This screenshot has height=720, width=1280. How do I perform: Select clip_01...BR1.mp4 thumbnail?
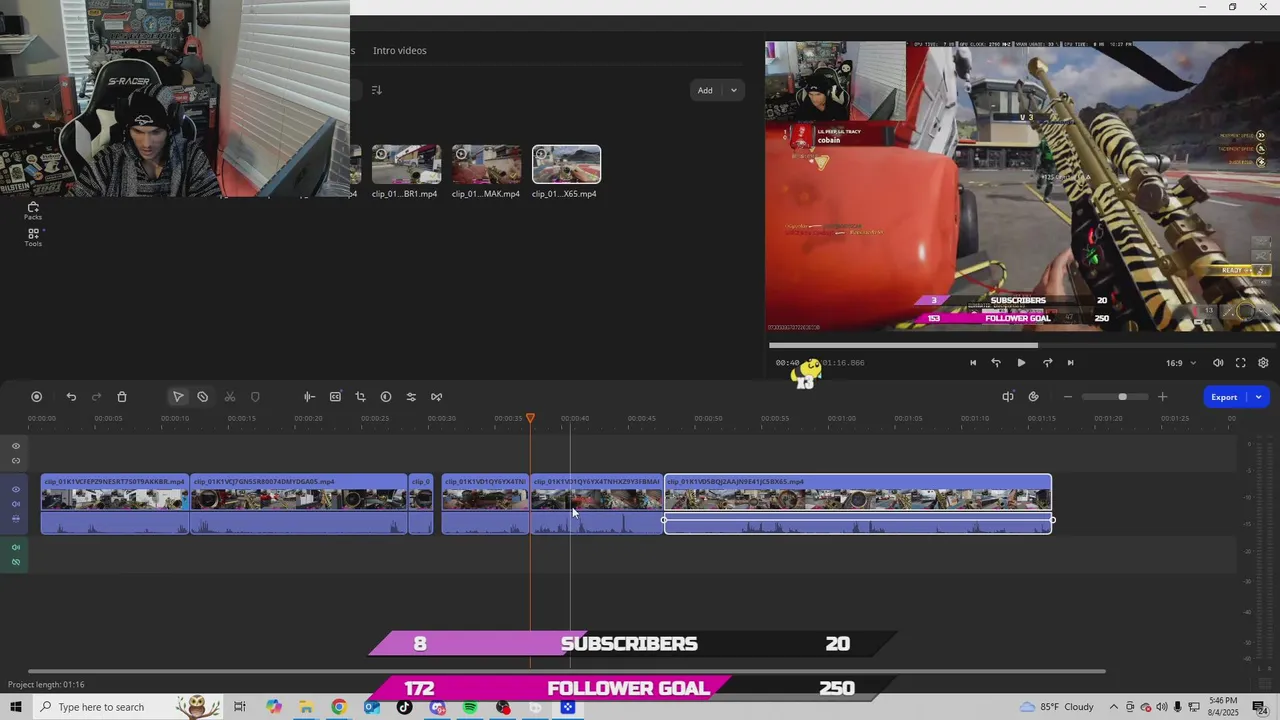(406, 165)
